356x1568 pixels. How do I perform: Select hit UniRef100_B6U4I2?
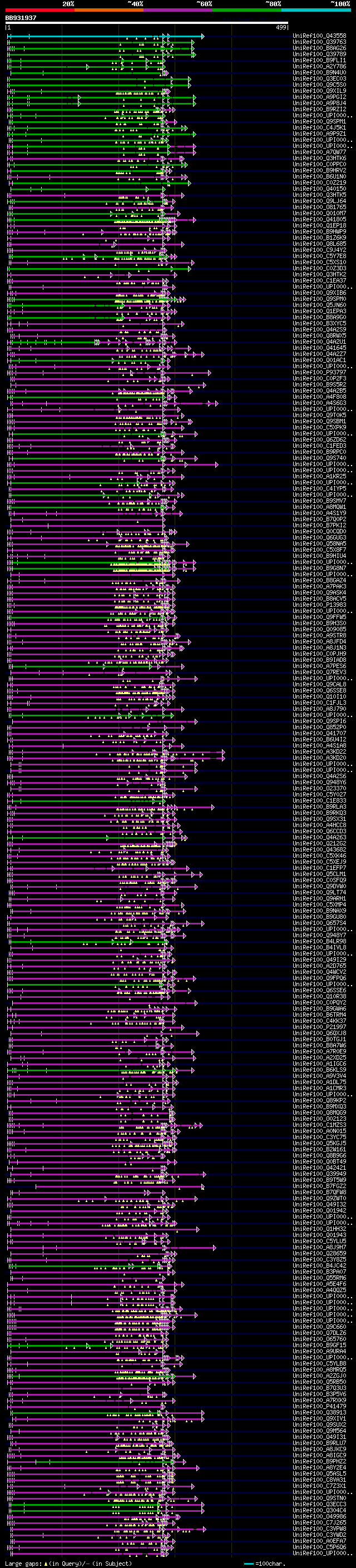coord(319,740)
